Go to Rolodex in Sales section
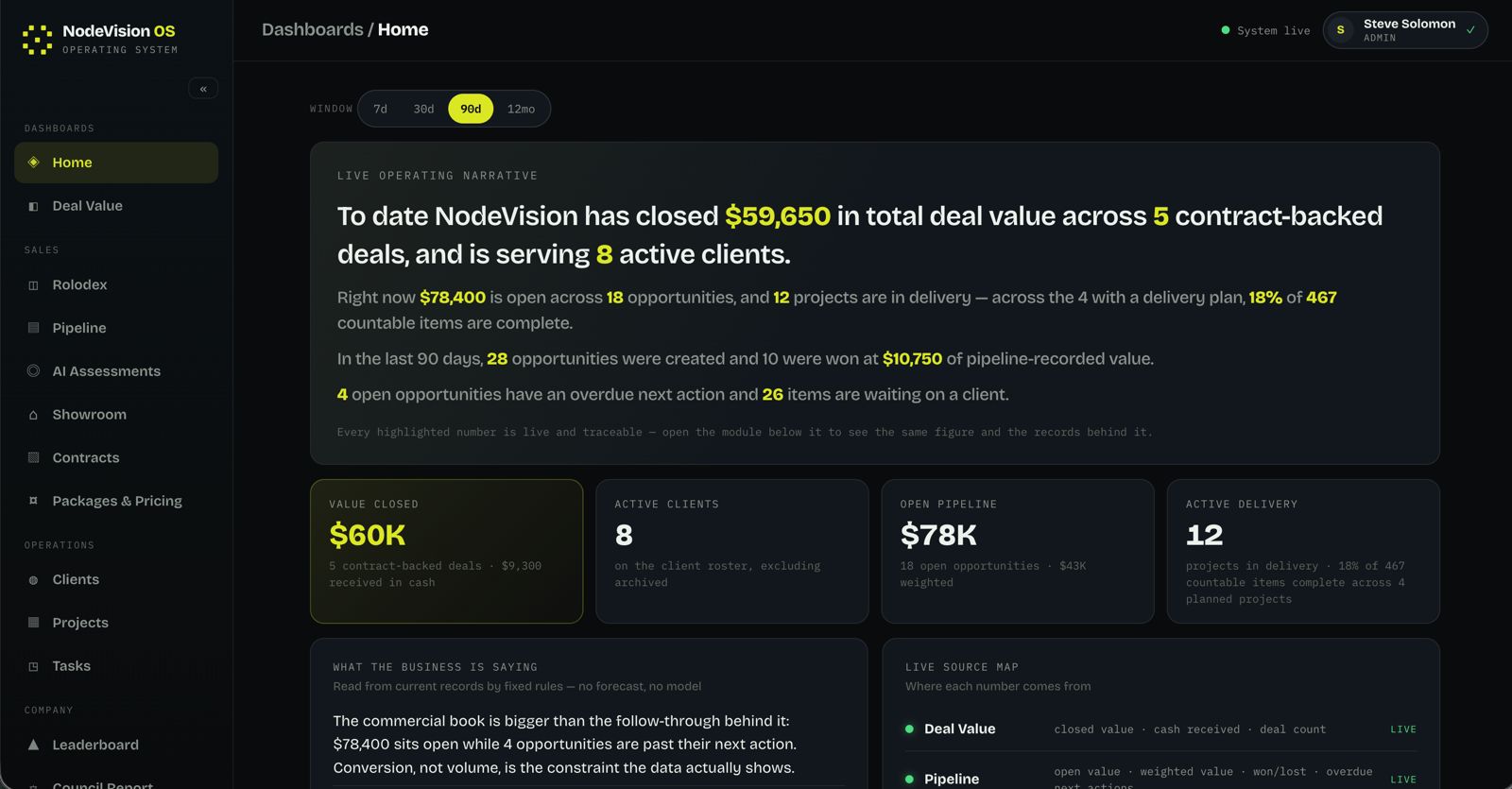 coord(116,285)
